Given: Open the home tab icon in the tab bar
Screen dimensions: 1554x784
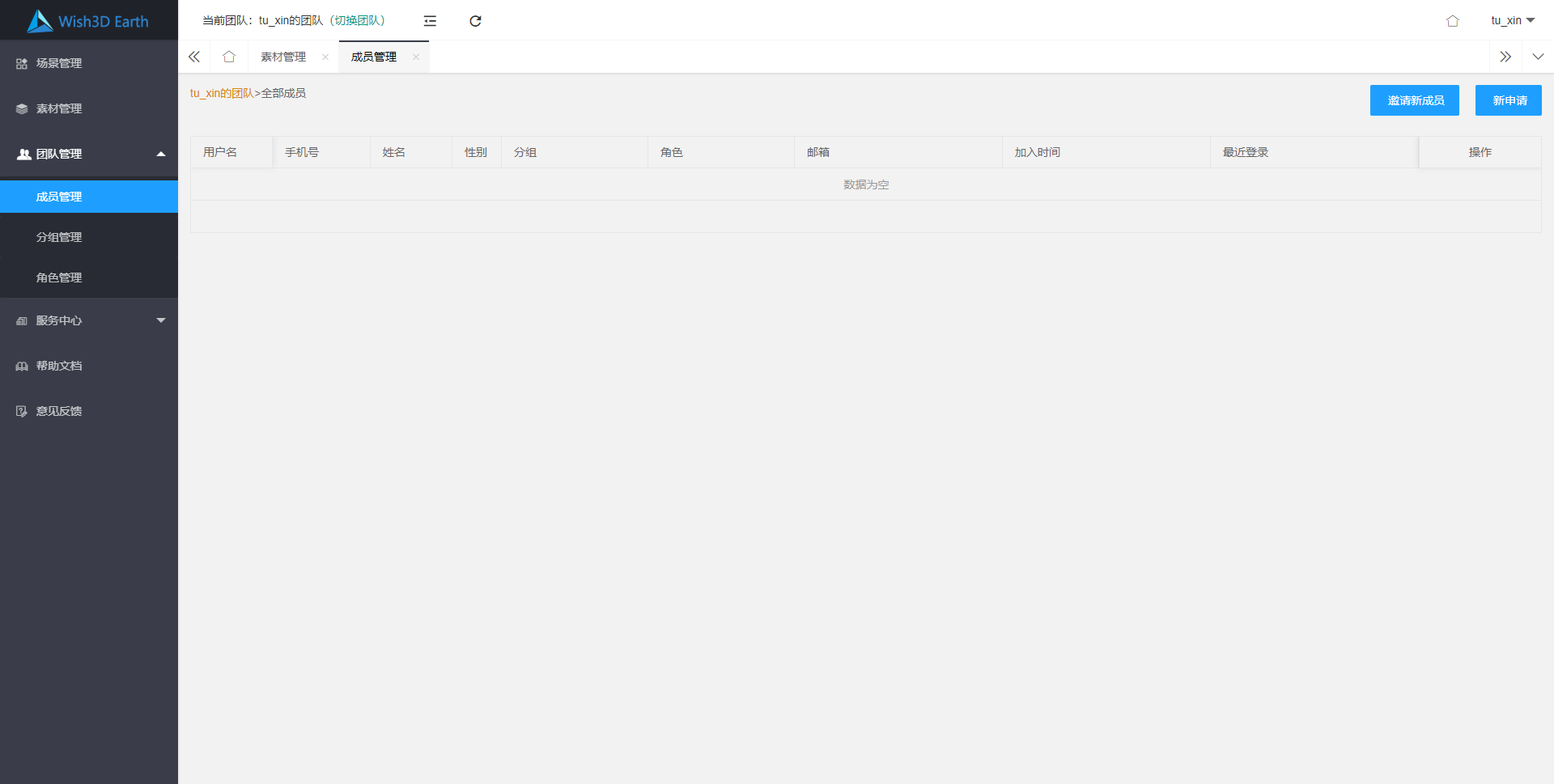Looking at the screenshot, I should (x=229, y=57).
